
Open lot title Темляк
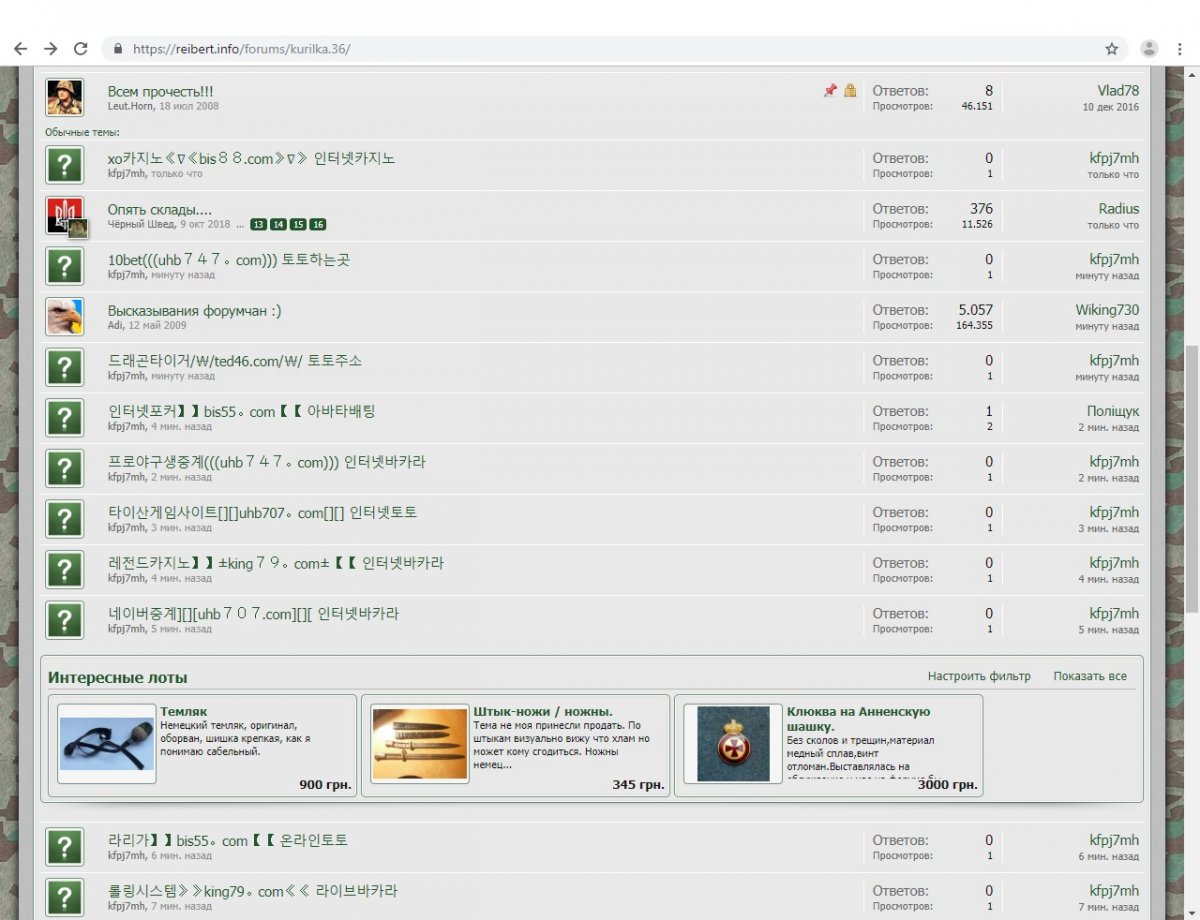(x=184, y=711)
